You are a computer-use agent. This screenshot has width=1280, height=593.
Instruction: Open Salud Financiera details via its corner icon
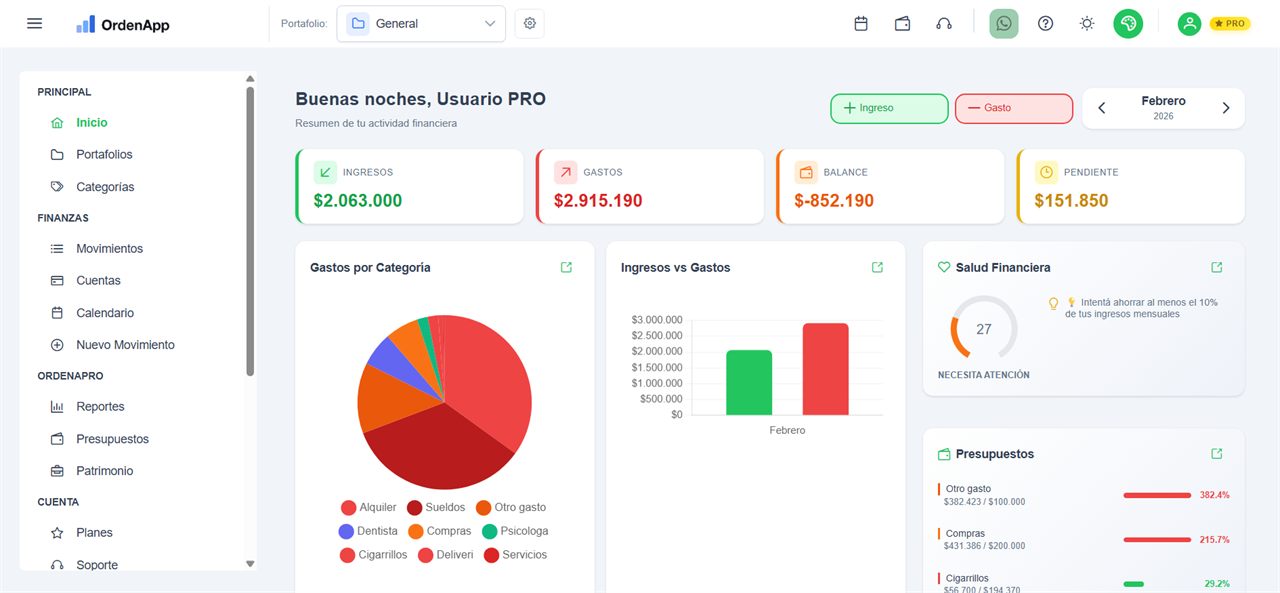[1216, 267]
